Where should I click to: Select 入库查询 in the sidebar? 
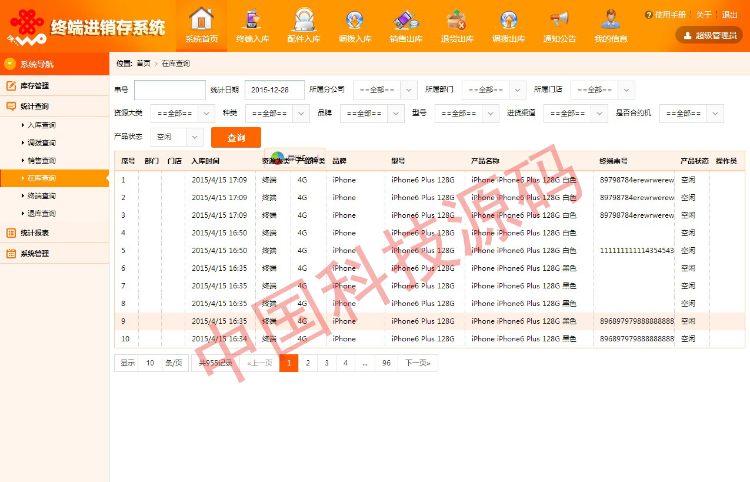(42, 125)
